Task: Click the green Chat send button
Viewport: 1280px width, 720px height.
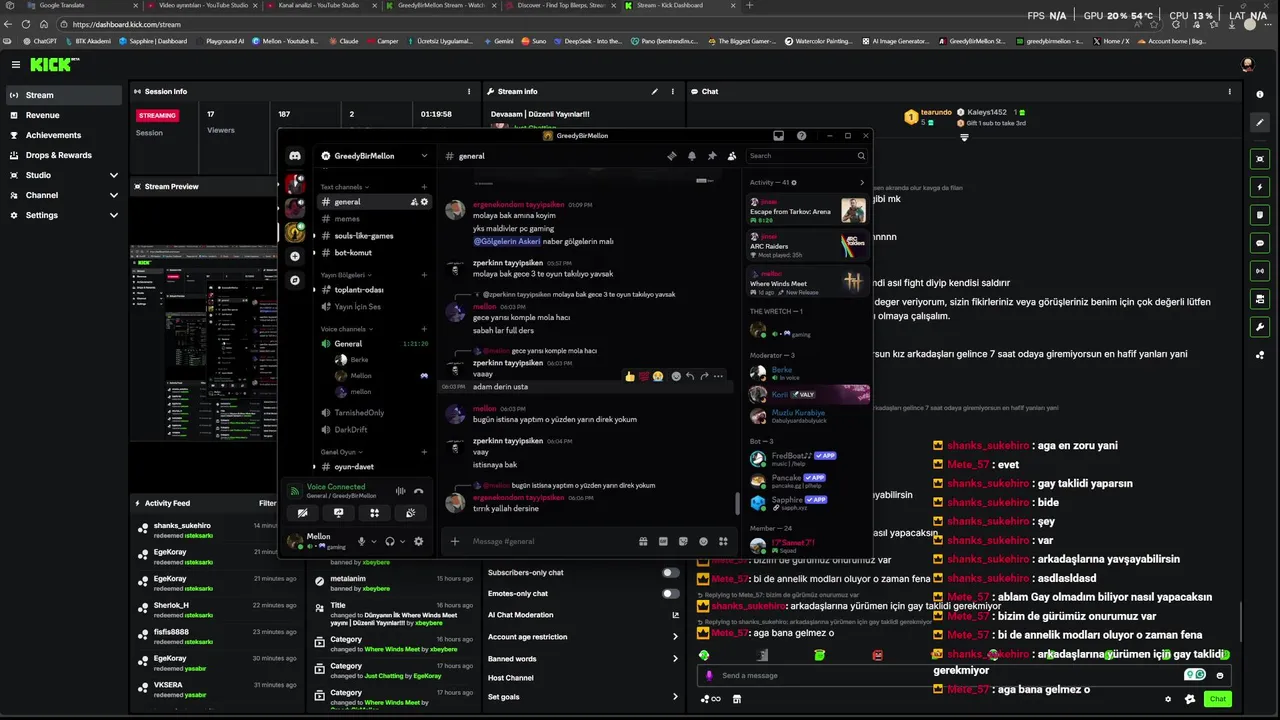Action: click(x=1218, y=699)
